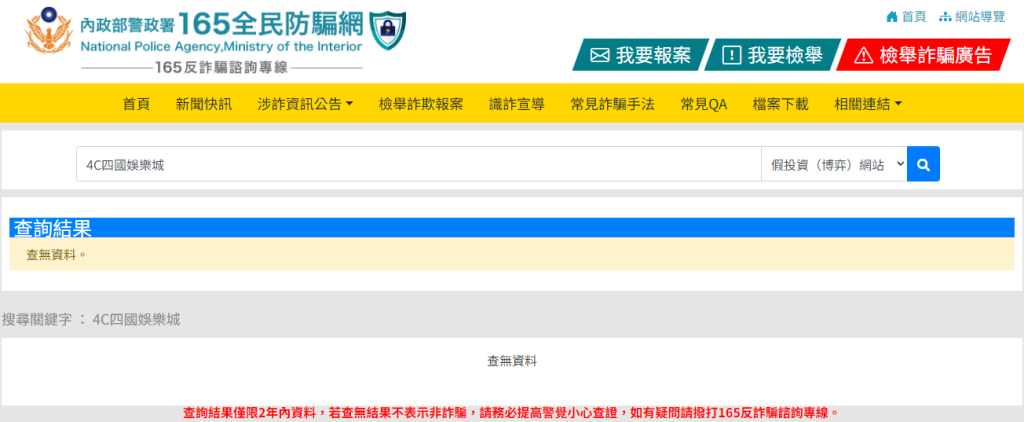The width and height of the screenshot is (1024, 422).
Task: Open 新聞快訊 in the navigation bar
Action: point(203,104)
